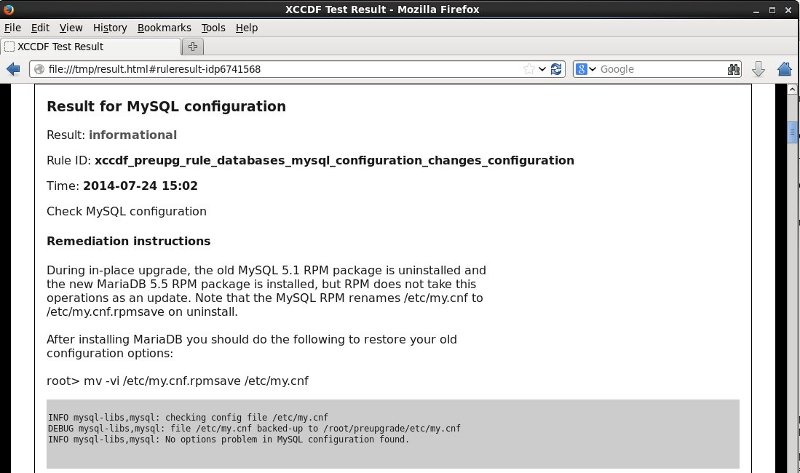Viewport: 800px width, 473px height.
Task: Select the XCCDF Test Result tab
Action: tap(88, 46)
